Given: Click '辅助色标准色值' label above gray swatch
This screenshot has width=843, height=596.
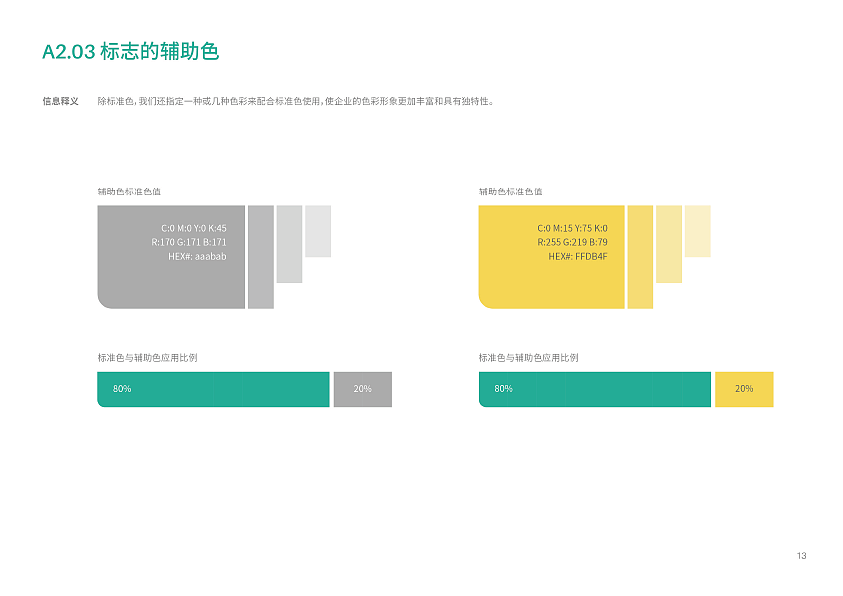Looking at the screenshot, I should pos(129,191).
